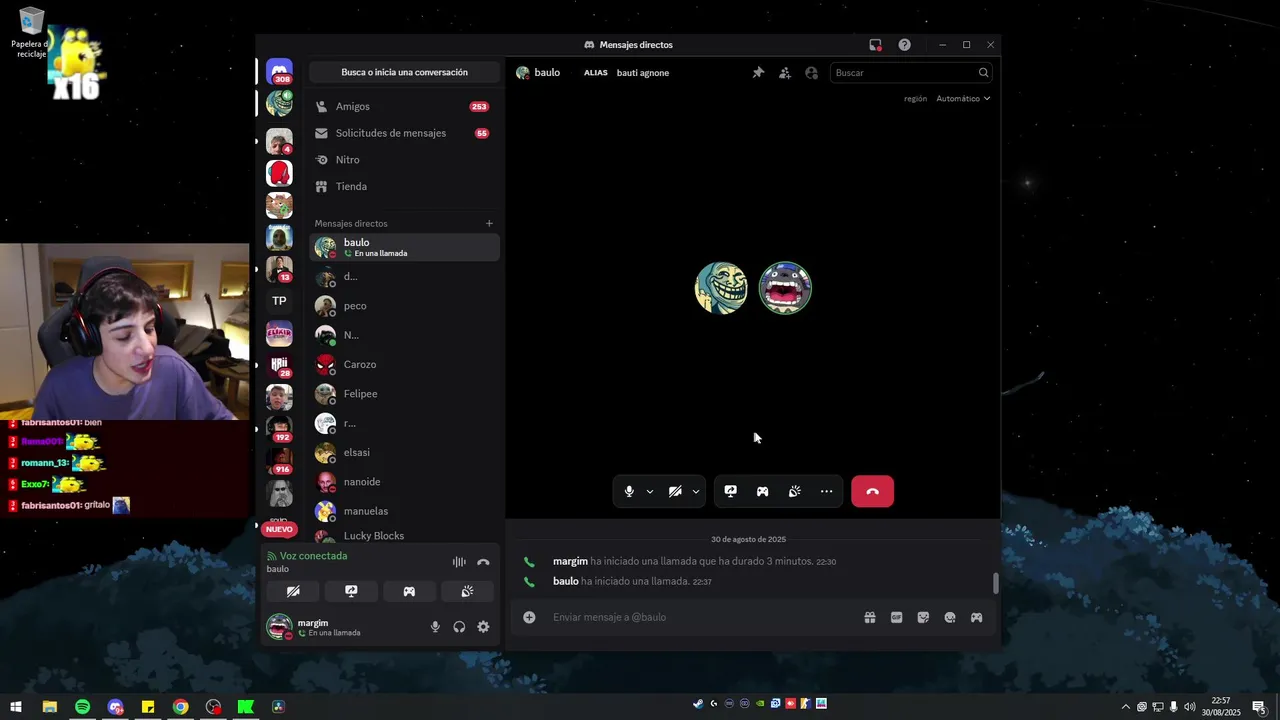Click the NUEVO unread indicator
Image resolution: width=1280 pixels, height=720 pixels.
pyautogui.click(x=279, y=529)
